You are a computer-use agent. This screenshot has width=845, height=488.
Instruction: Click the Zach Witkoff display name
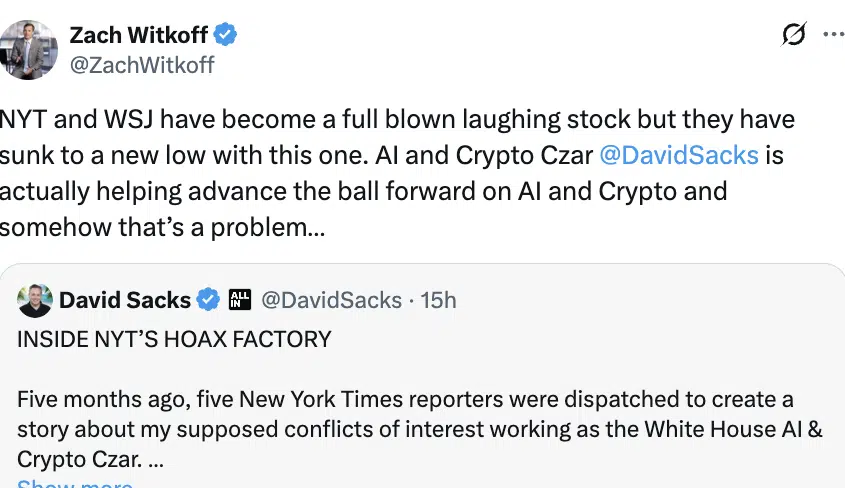click(x=138, y=35)
